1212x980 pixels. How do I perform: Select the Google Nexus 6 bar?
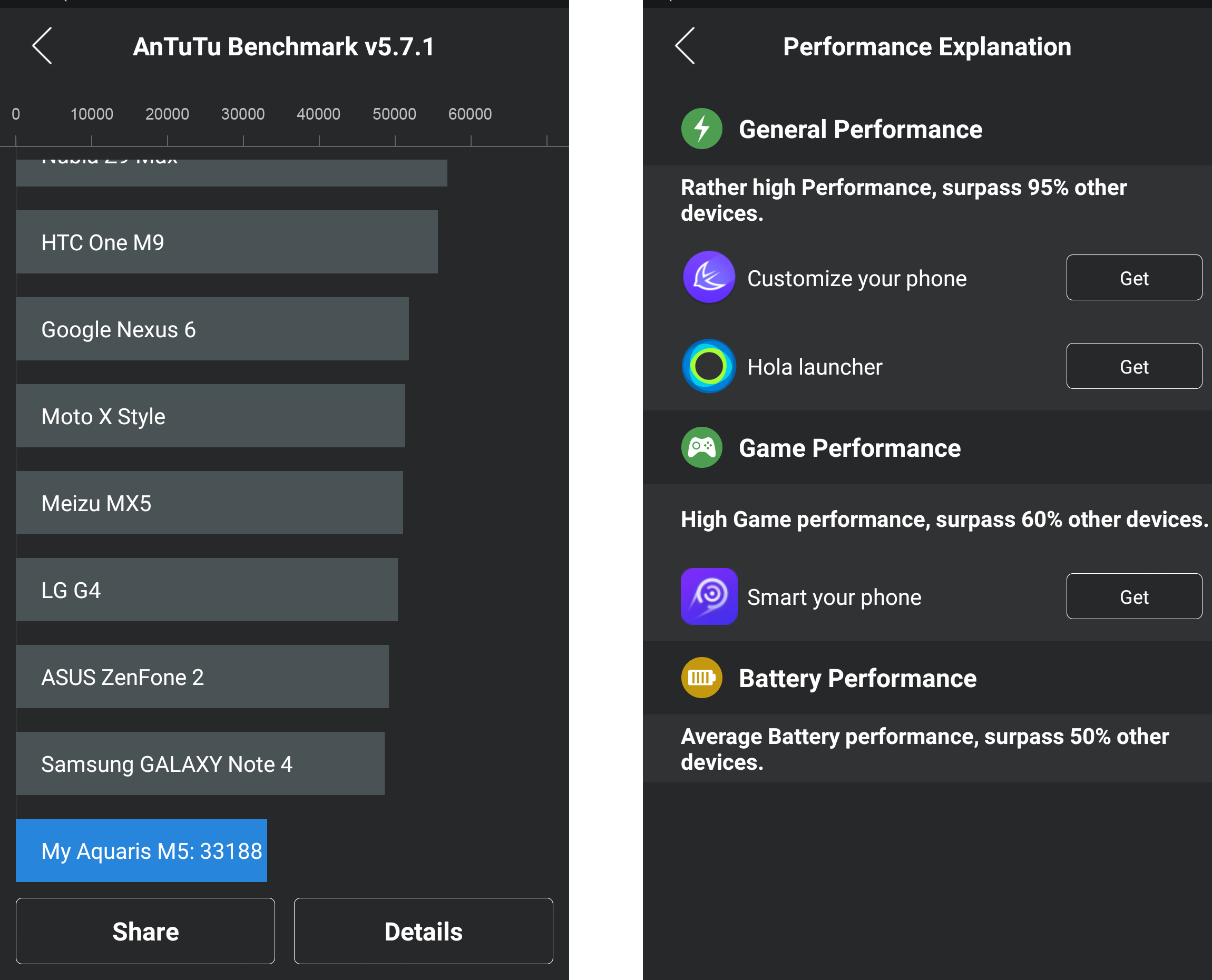point(212,329)
